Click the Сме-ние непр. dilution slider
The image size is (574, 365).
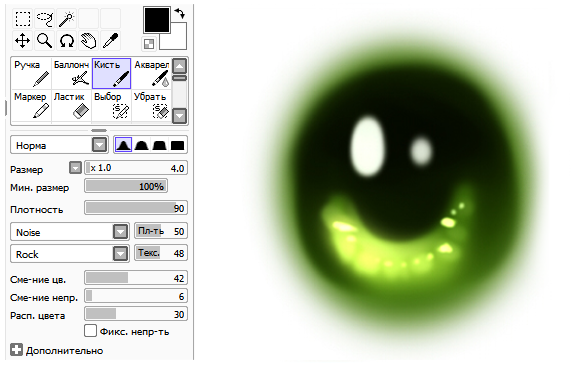136,296
